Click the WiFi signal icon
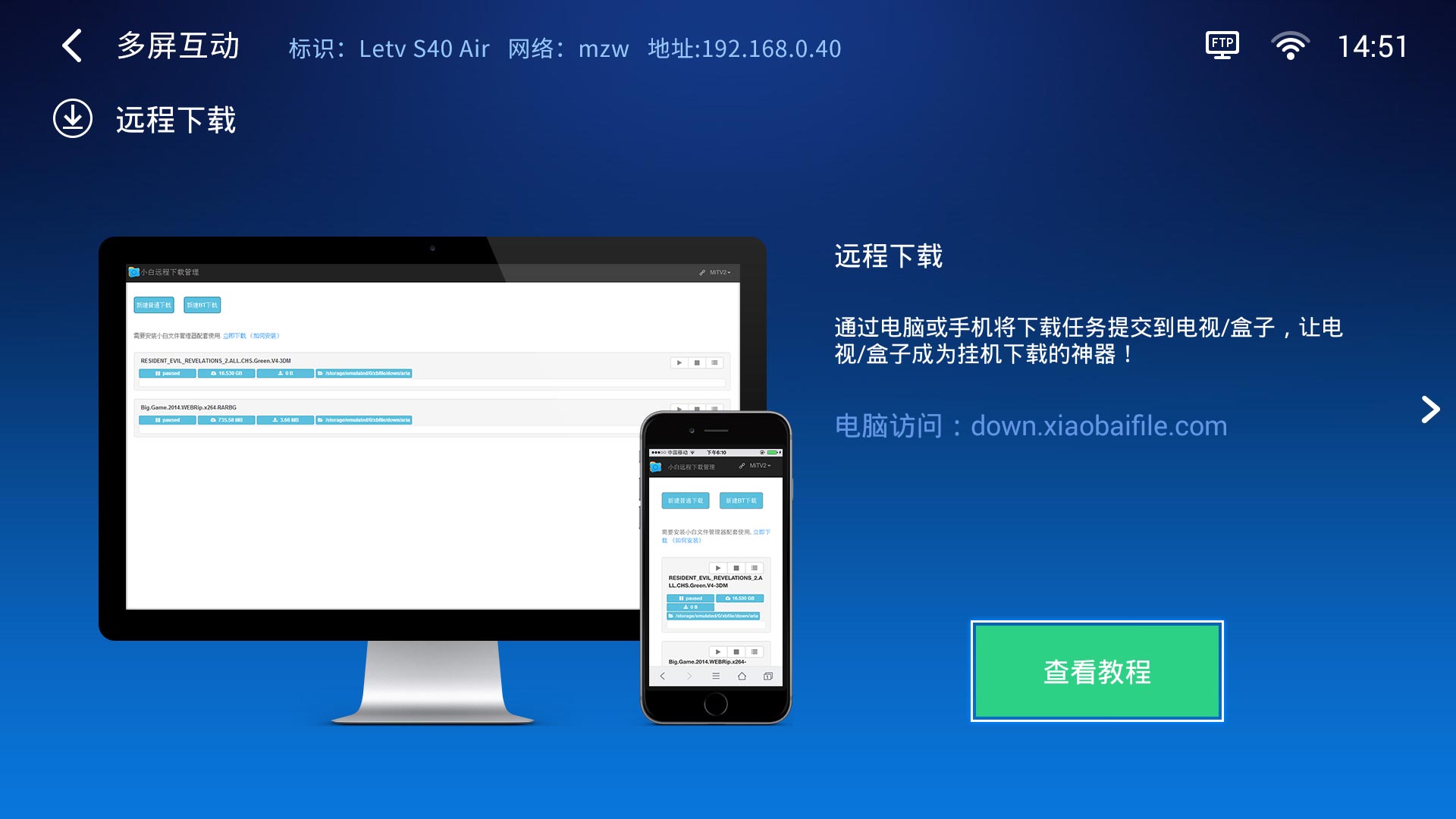 tap(1283, 46)
